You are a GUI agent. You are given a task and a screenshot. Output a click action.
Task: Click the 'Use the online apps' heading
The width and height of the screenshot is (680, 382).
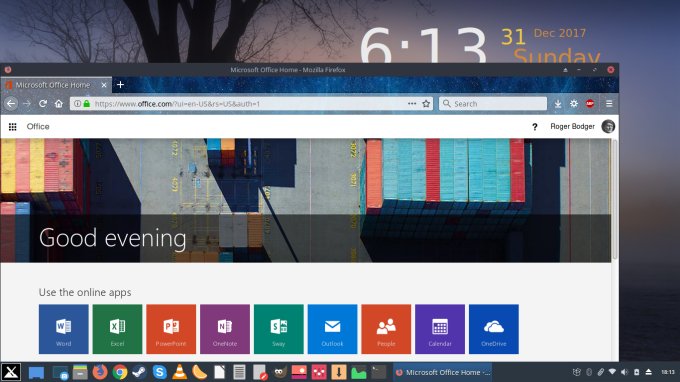tap(85, 292)
